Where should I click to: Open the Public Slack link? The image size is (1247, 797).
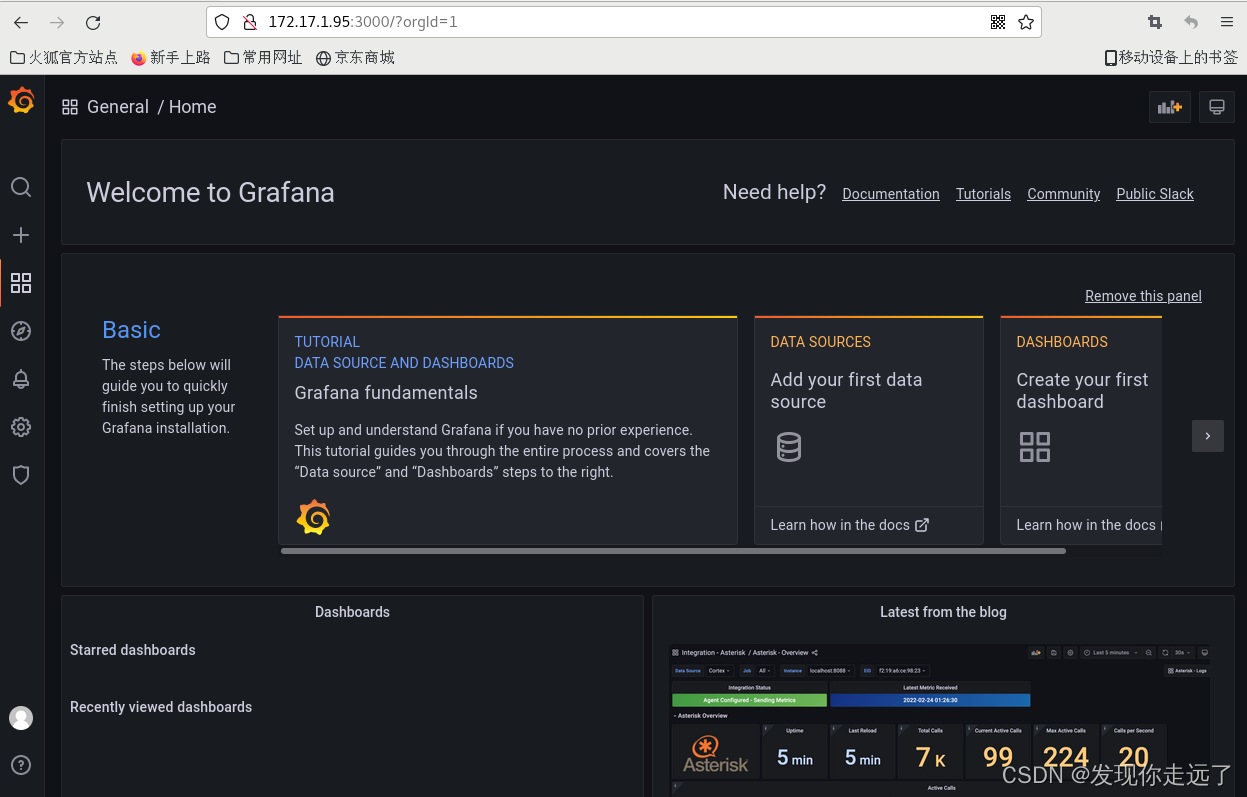[x=1155, y=194]
